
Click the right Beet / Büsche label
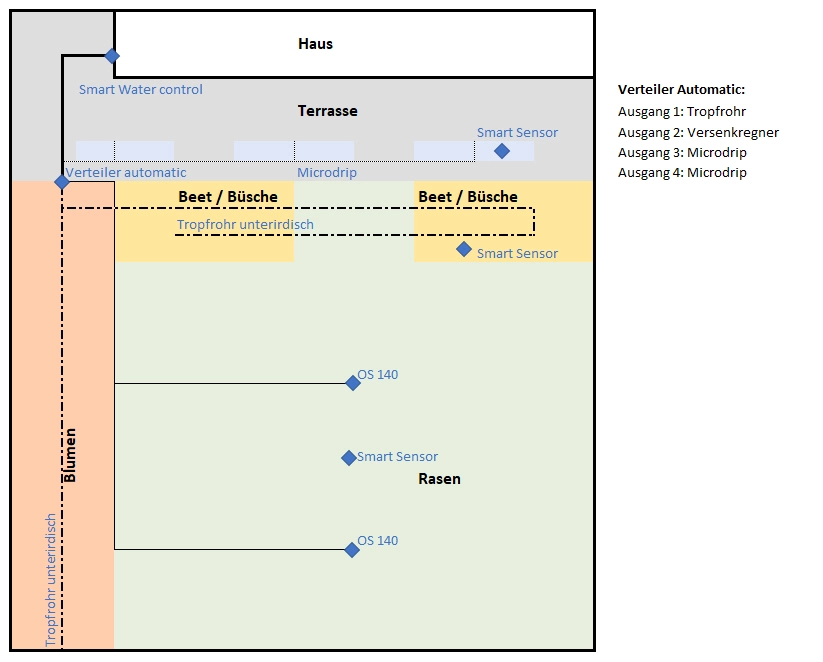tap(468, 197)
